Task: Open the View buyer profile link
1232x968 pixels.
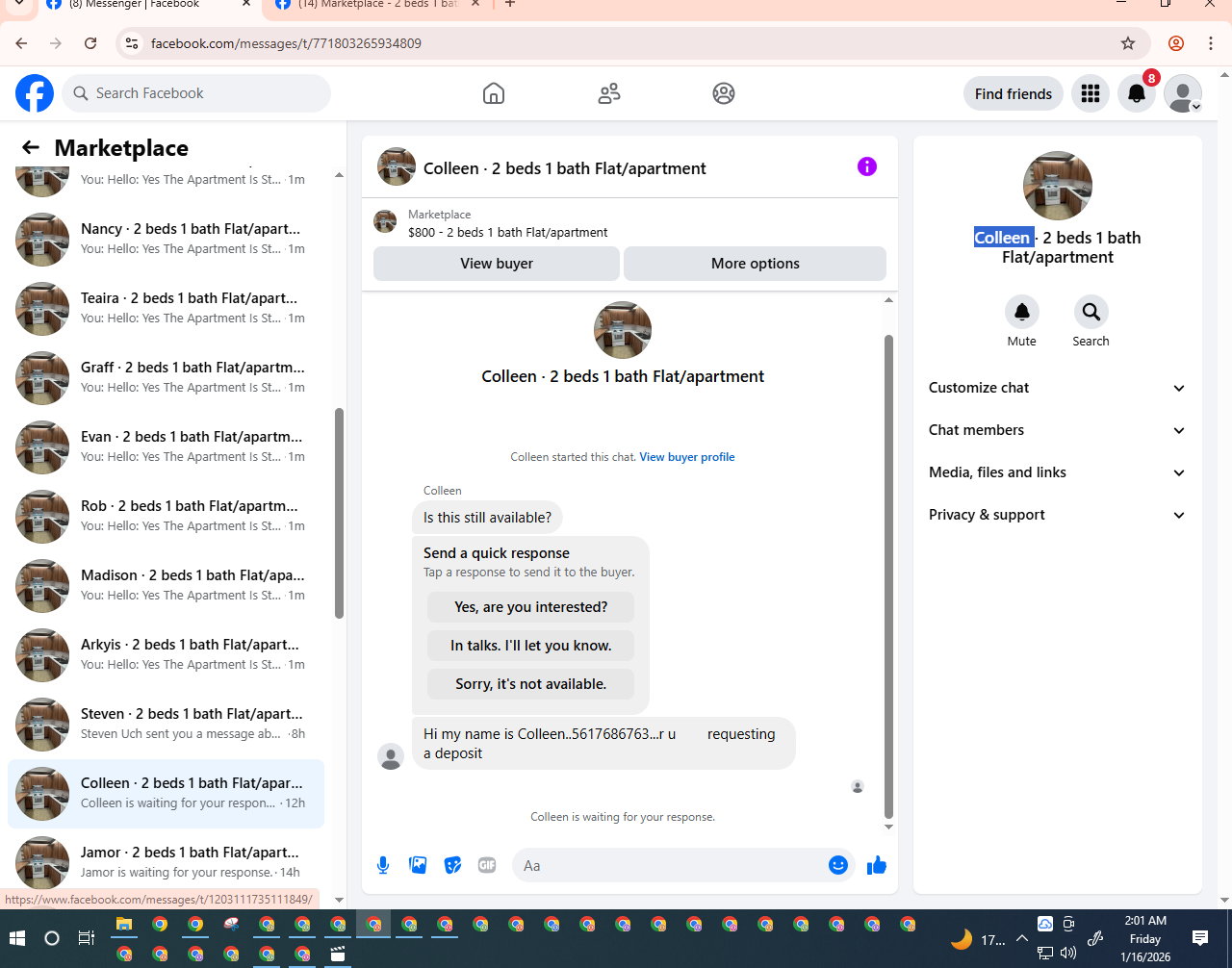Action: (x=687, y=457)
